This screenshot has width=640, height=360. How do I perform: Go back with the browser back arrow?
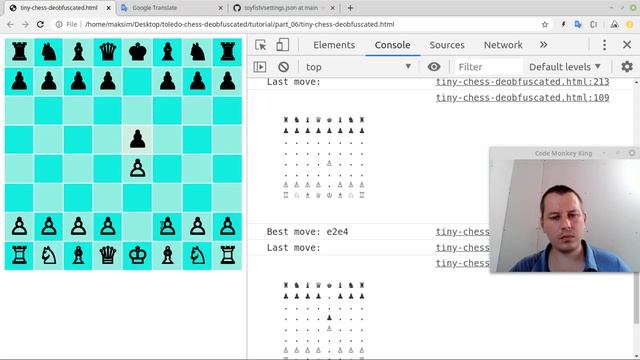point(10,24)
